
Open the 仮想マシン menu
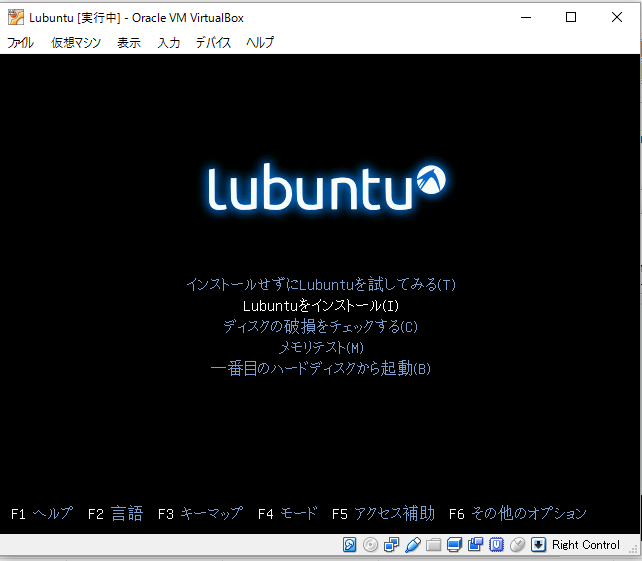click(x=76, y=42)
